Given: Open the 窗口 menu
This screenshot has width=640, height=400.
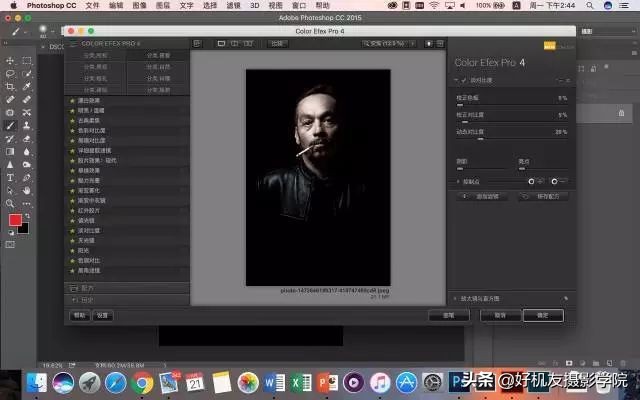Looking at the screenshot, I should pos(299,5).
